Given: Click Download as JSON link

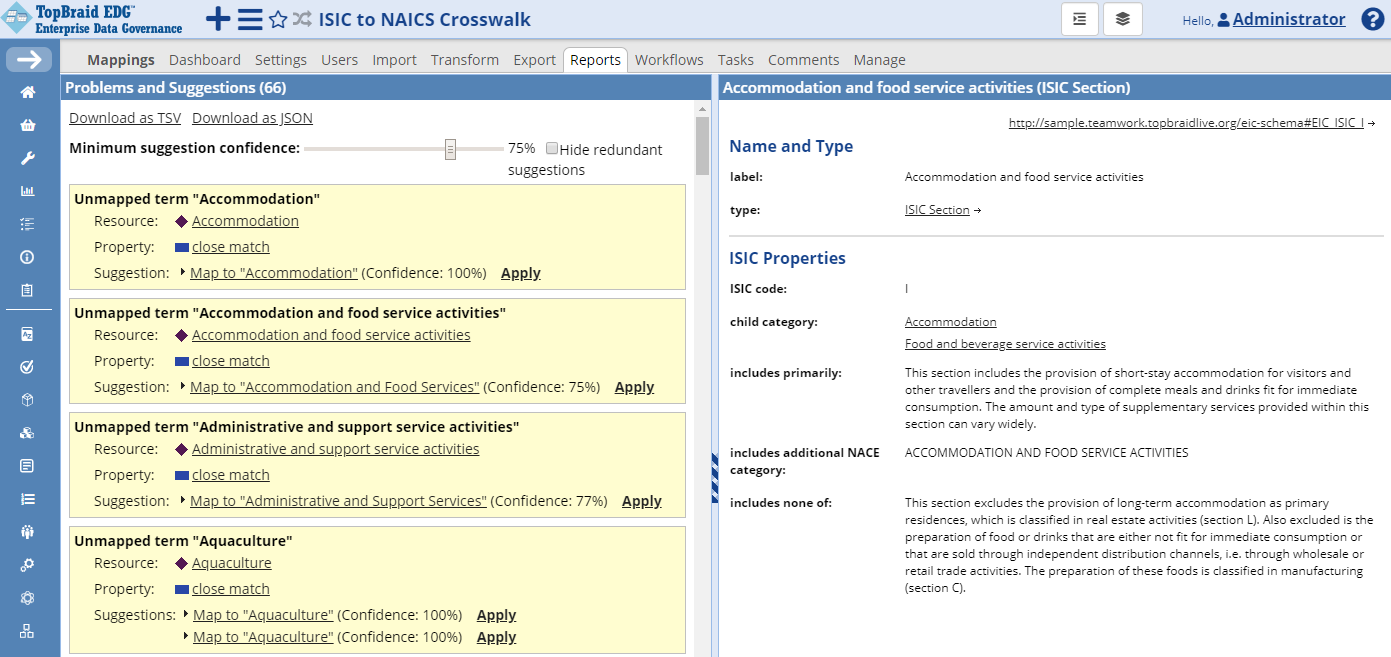Looking at the screenshot, I should (252, 118).
